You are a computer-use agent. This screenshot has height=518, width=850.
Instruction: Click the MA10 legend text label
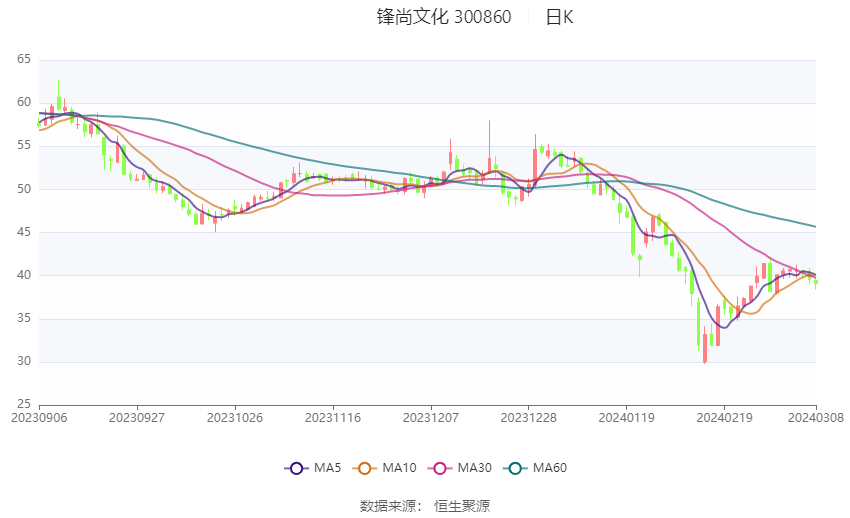pyautogui.click(x=399, y=468)
